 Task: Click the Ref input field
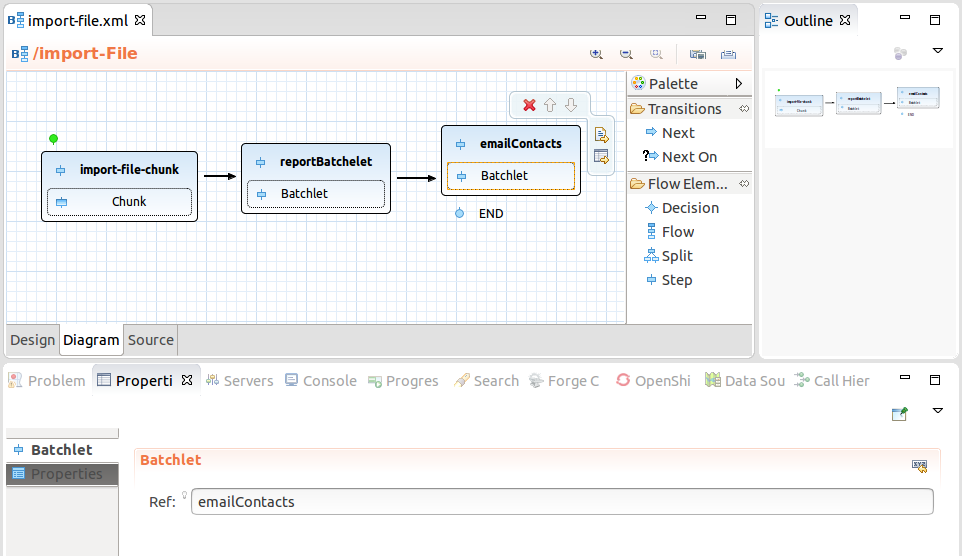560,502
